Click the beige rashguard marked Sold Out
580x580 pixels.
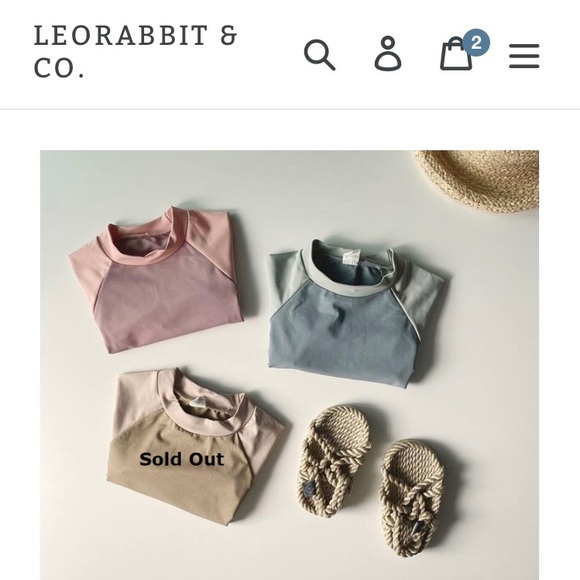(x=195, y=446)
